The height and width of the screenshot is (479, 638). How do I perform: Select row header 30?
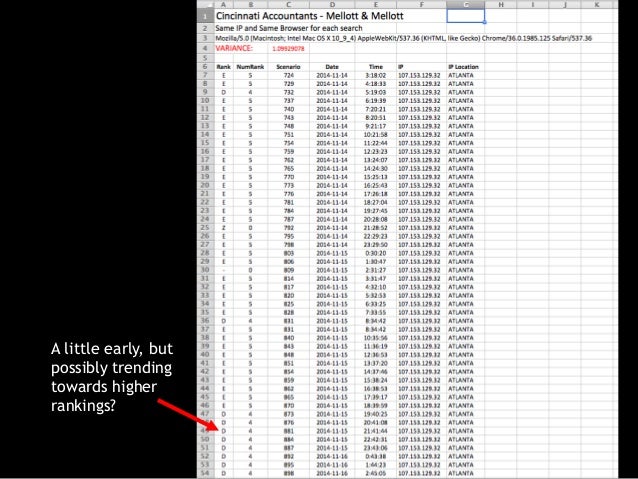pyautogui.click(x=205, y=270)
